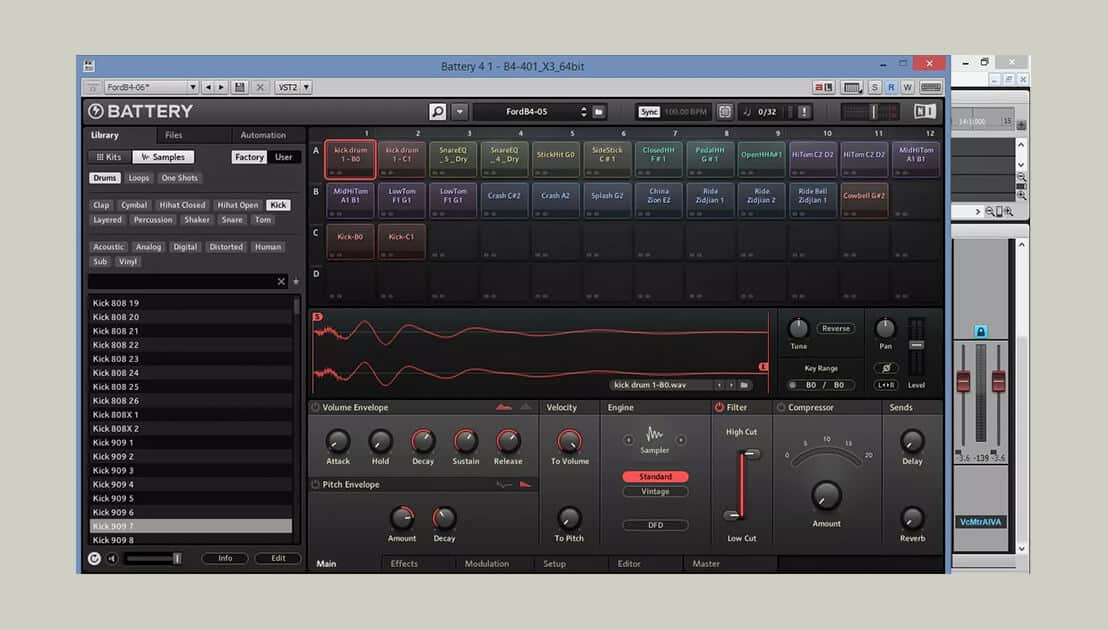Click the magnifier search icon in Battery header
Image resolution: width=1108 pixels, height=630 pixels.
[x=438, y=112]
